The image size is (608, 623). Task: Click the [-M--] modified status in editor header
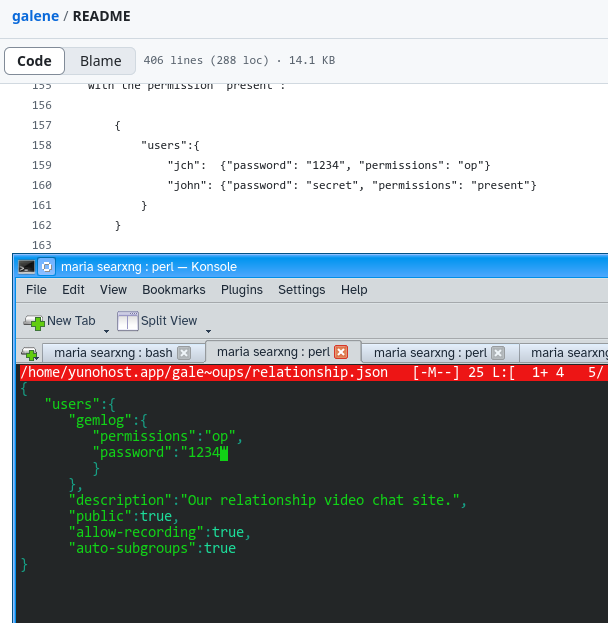[x=436, y=373]
